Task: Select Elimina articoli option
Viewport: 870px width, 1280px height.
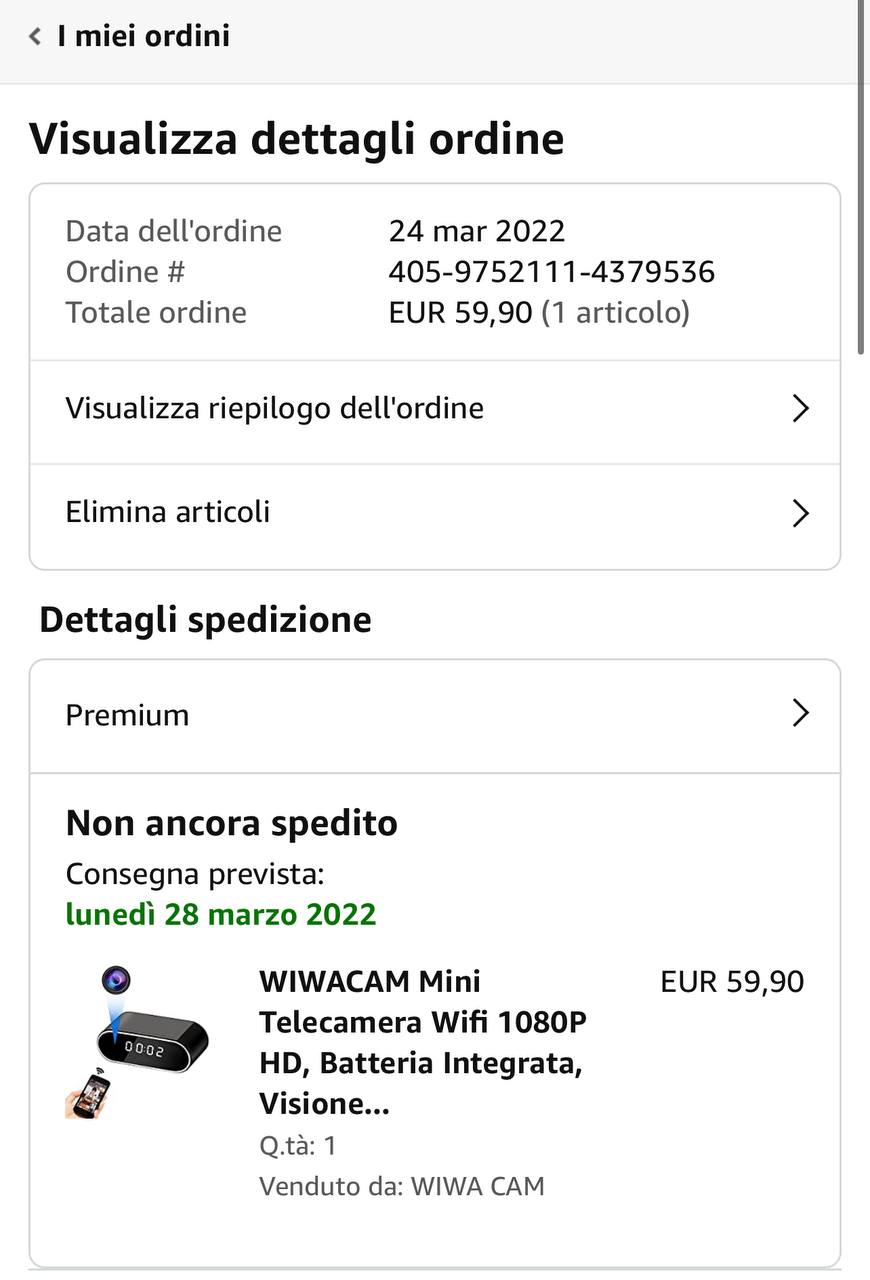Action: click(168, 512)
